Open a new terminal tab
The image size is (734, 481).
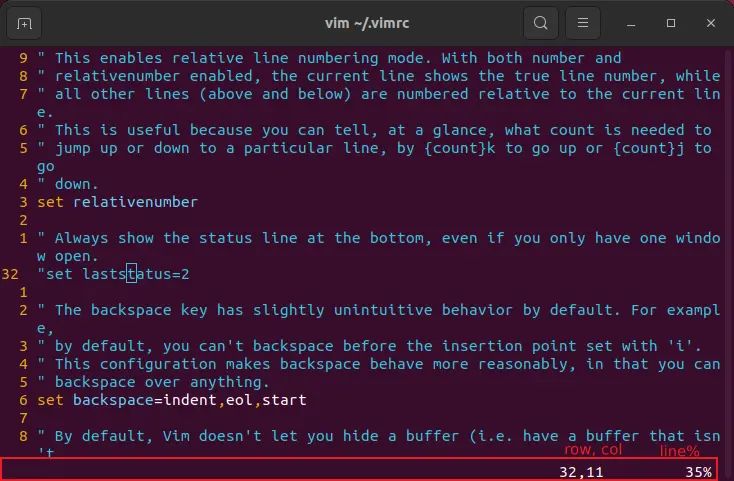tap(24, 23)
